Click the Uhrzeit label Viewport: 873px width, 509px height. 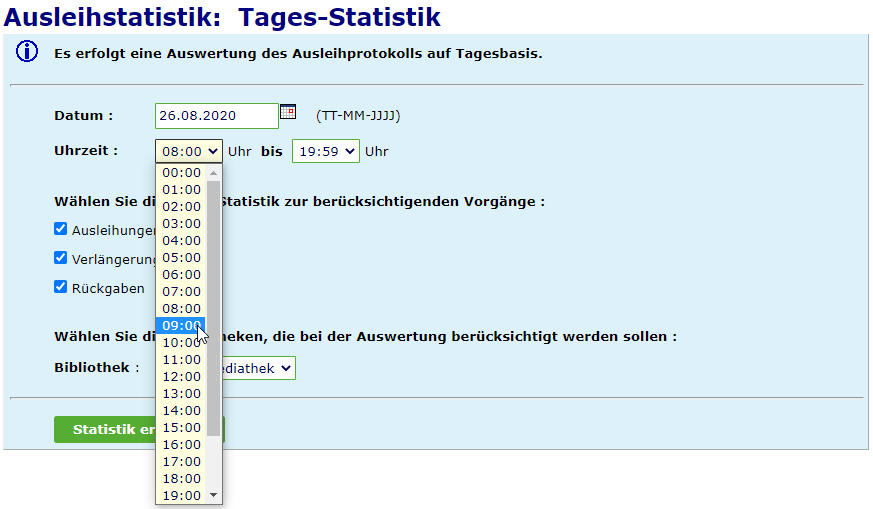86,151
